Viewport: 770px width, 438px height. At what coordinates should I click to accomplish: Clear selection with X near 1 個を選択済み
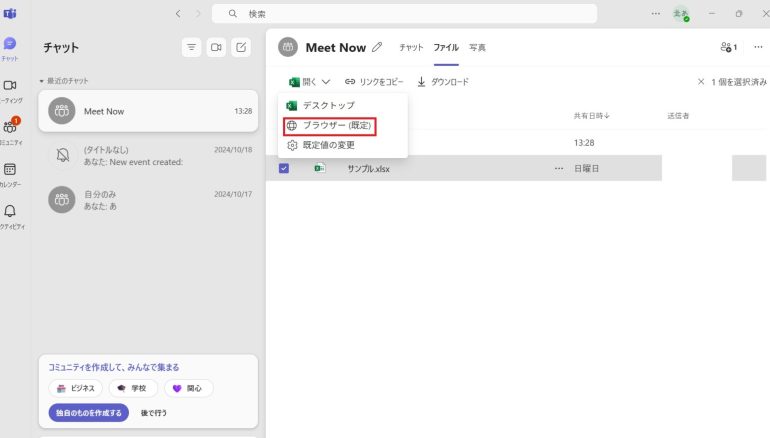(x=701, y=82)
